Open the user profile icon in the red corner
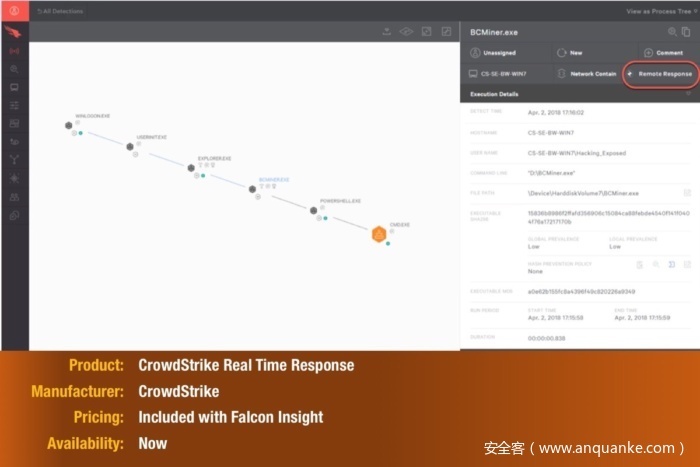 click(14, 11)
